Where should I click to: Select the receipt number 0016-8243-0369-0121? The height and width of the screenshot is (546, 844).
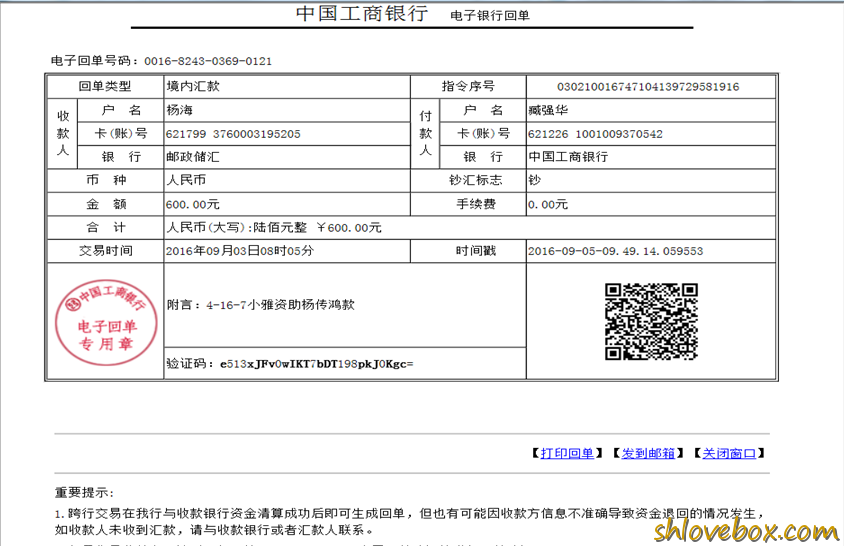[x=208, y=61]
